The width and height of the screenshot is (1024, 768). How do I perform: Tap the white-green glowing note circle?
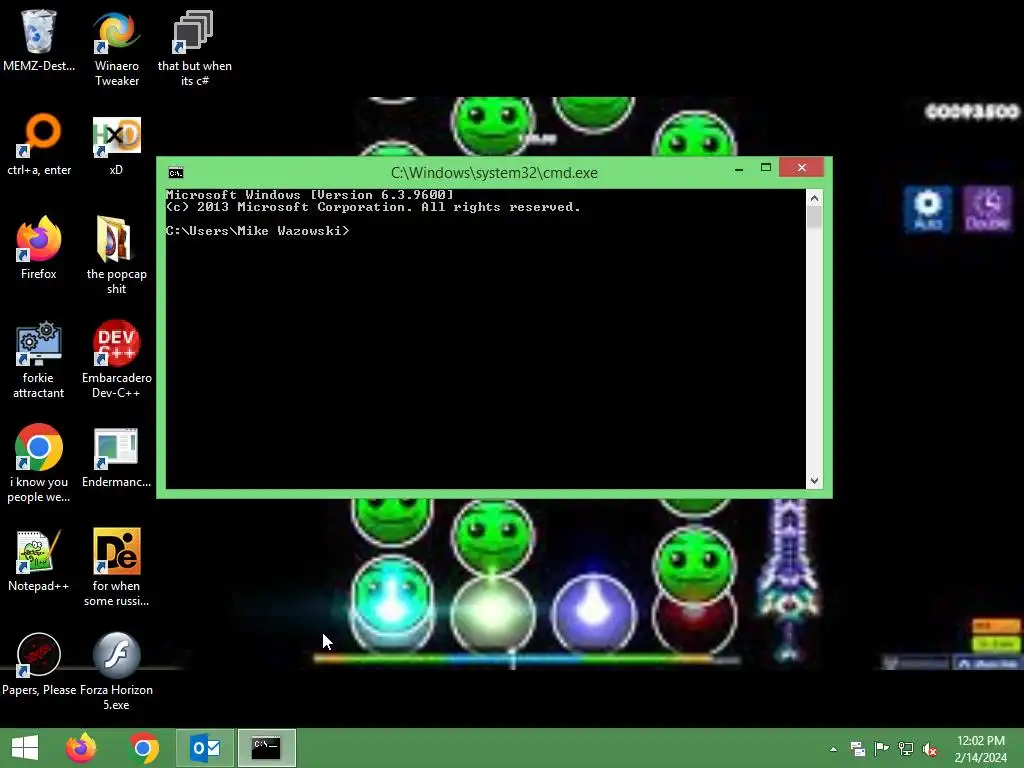coord(492,614)
